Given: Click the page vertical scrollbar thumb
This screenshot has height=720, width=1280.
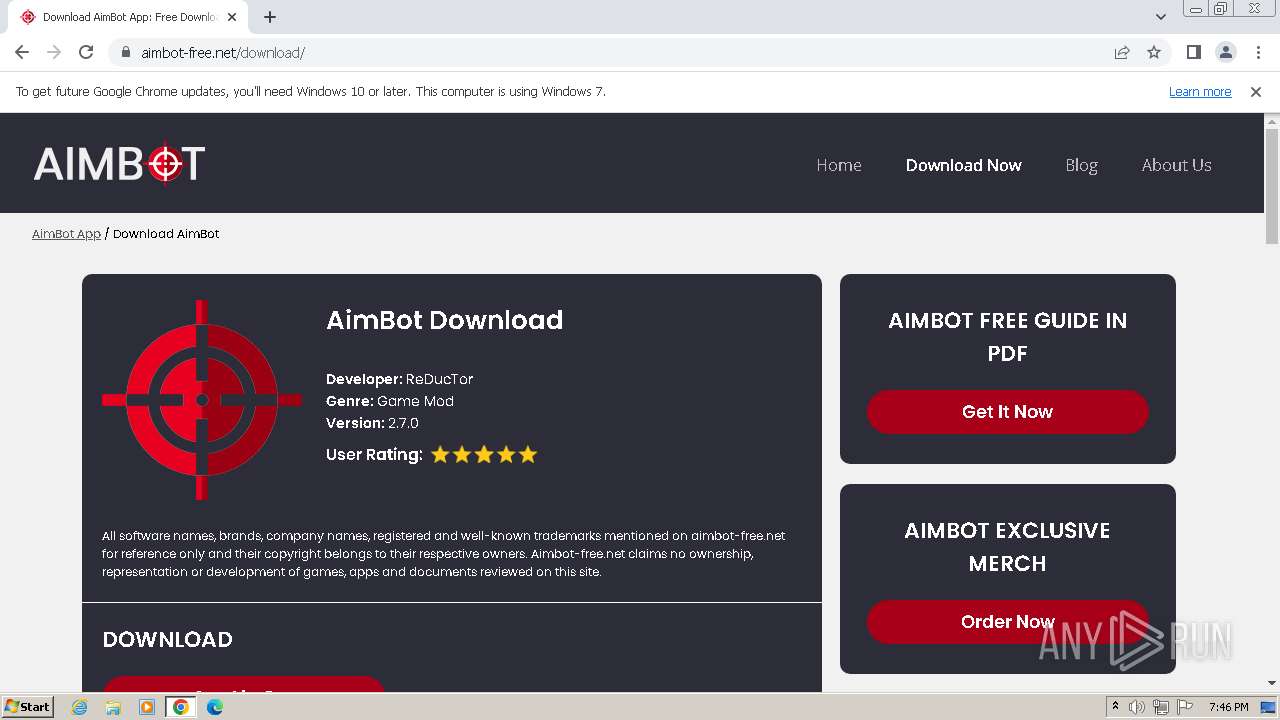Looking at the screenshot, I should (x=1272, y=186).
